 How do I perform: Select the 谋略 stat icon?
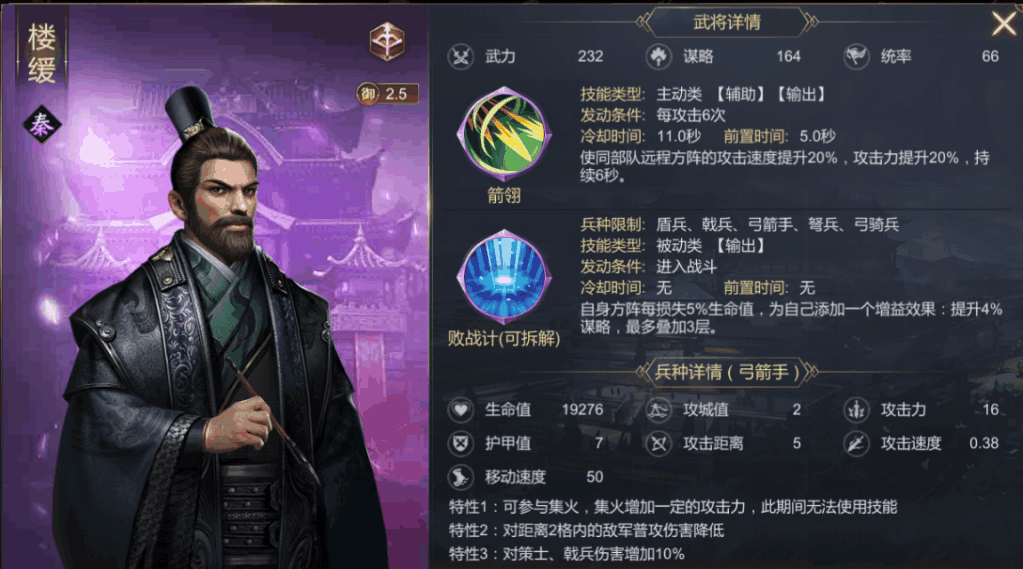click(x=658, y=57)
